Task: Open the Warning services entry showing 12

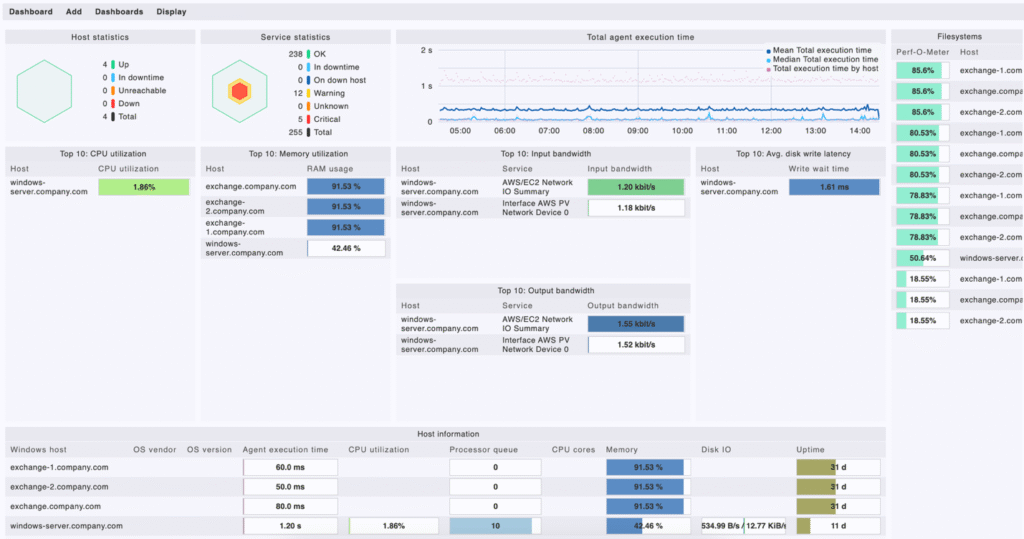Action: coord(317,93)
